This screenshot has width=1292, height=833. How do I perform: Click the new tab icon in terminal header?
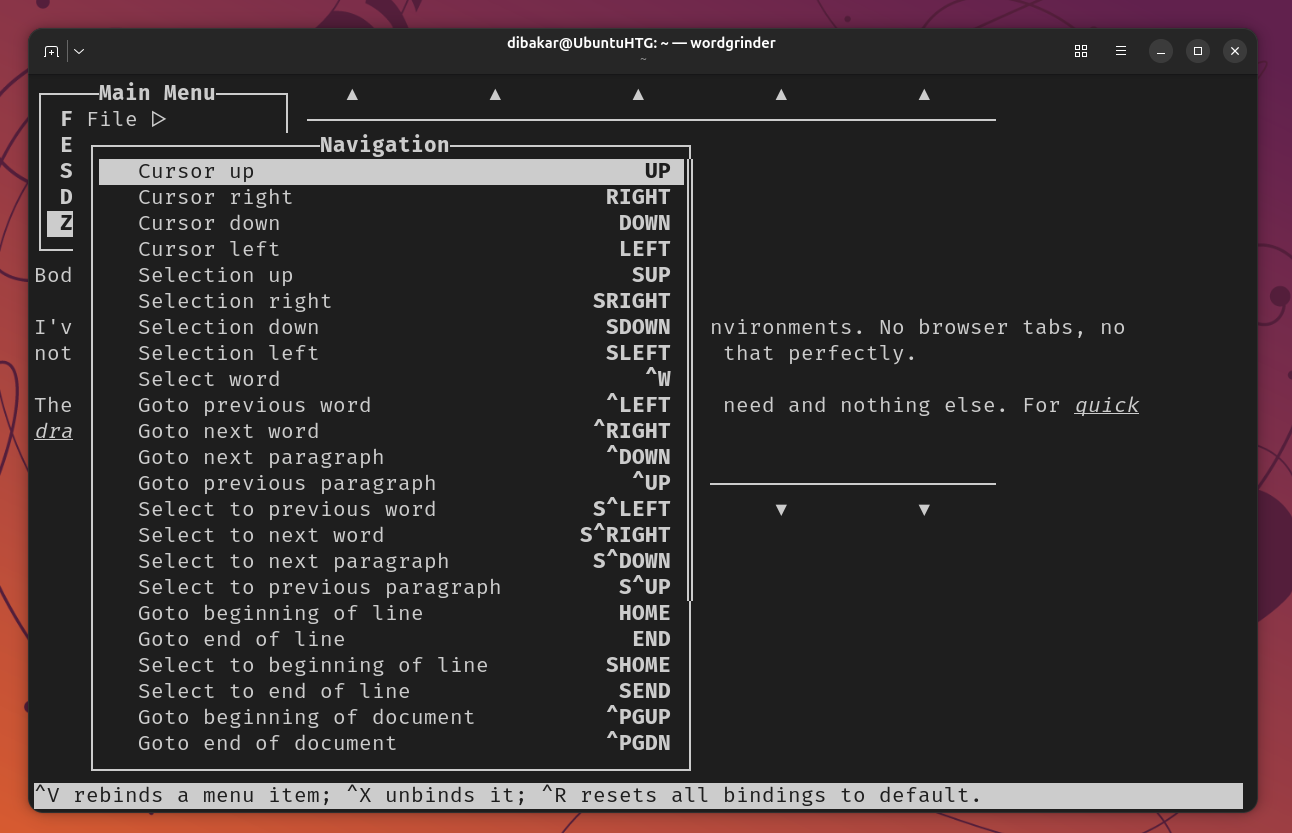pyautogui.click(x=51, y=51)
